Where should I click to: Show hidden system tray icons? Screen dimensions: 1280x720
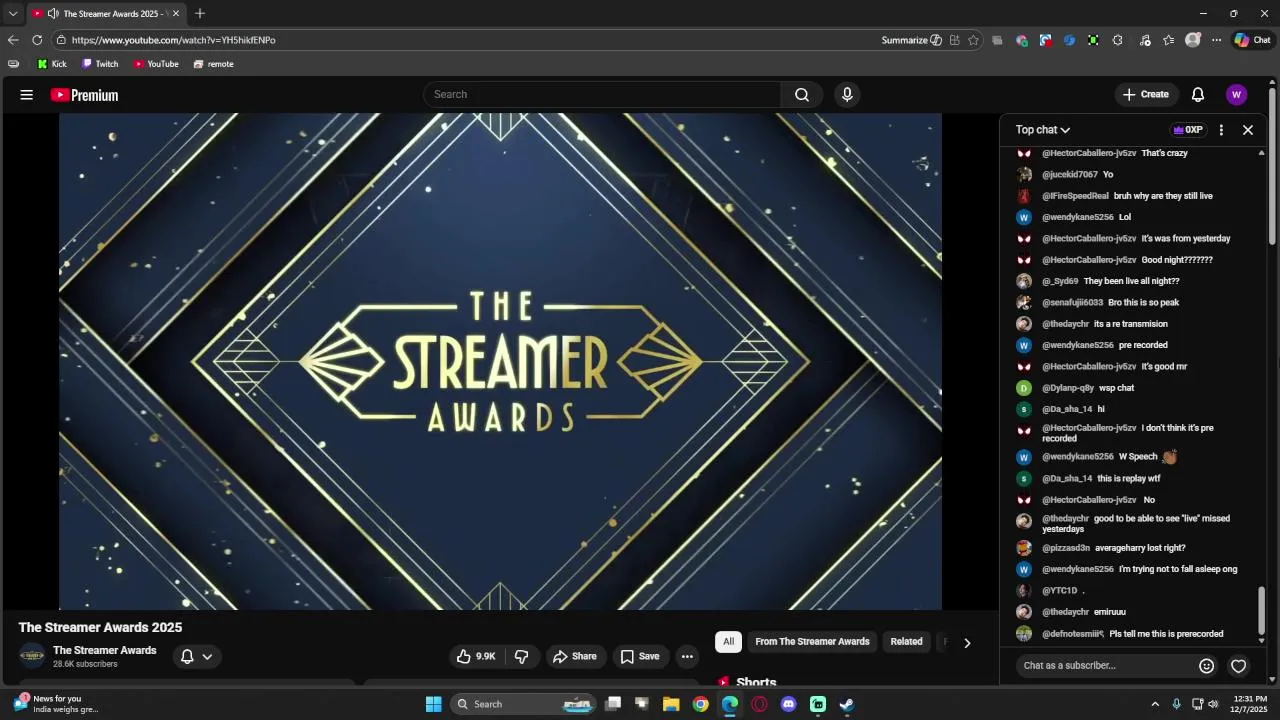click(1155, 704)
